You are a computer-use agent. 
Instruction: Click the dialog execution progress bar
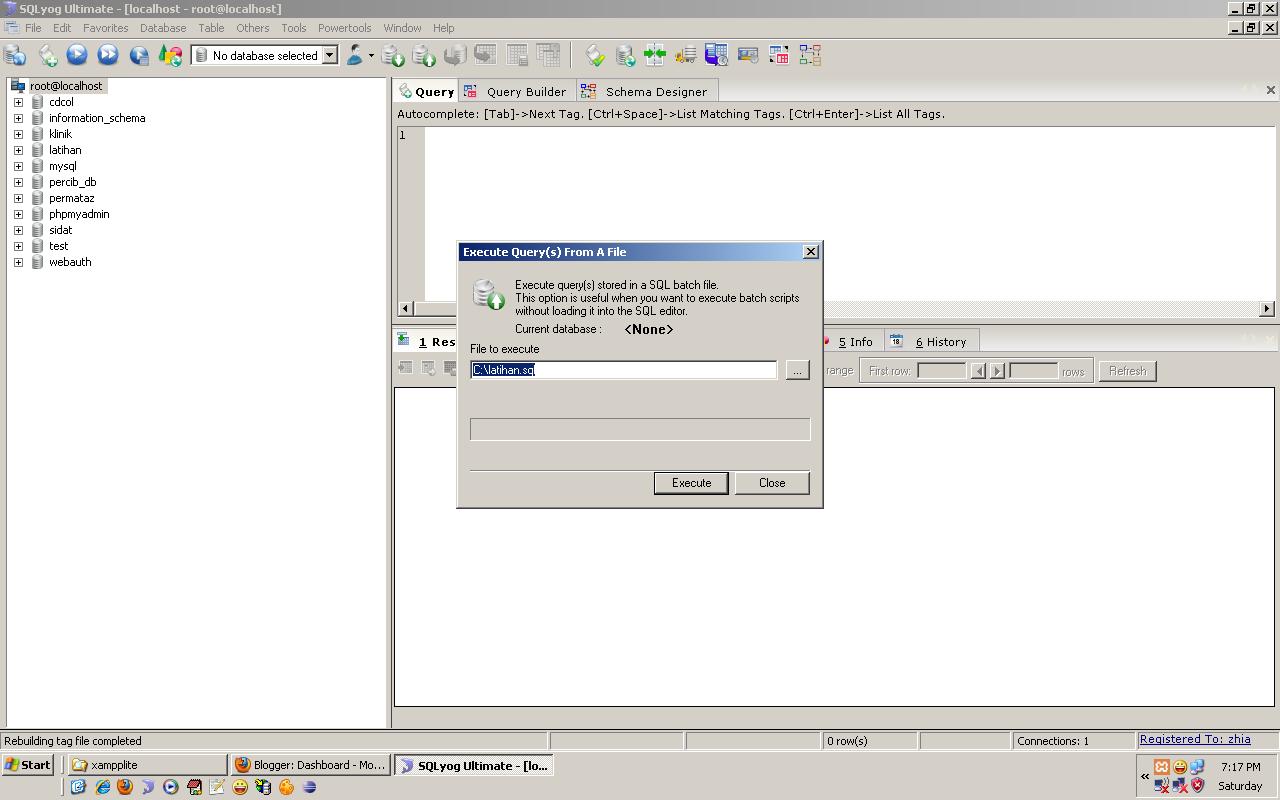(x=640, y=430)
